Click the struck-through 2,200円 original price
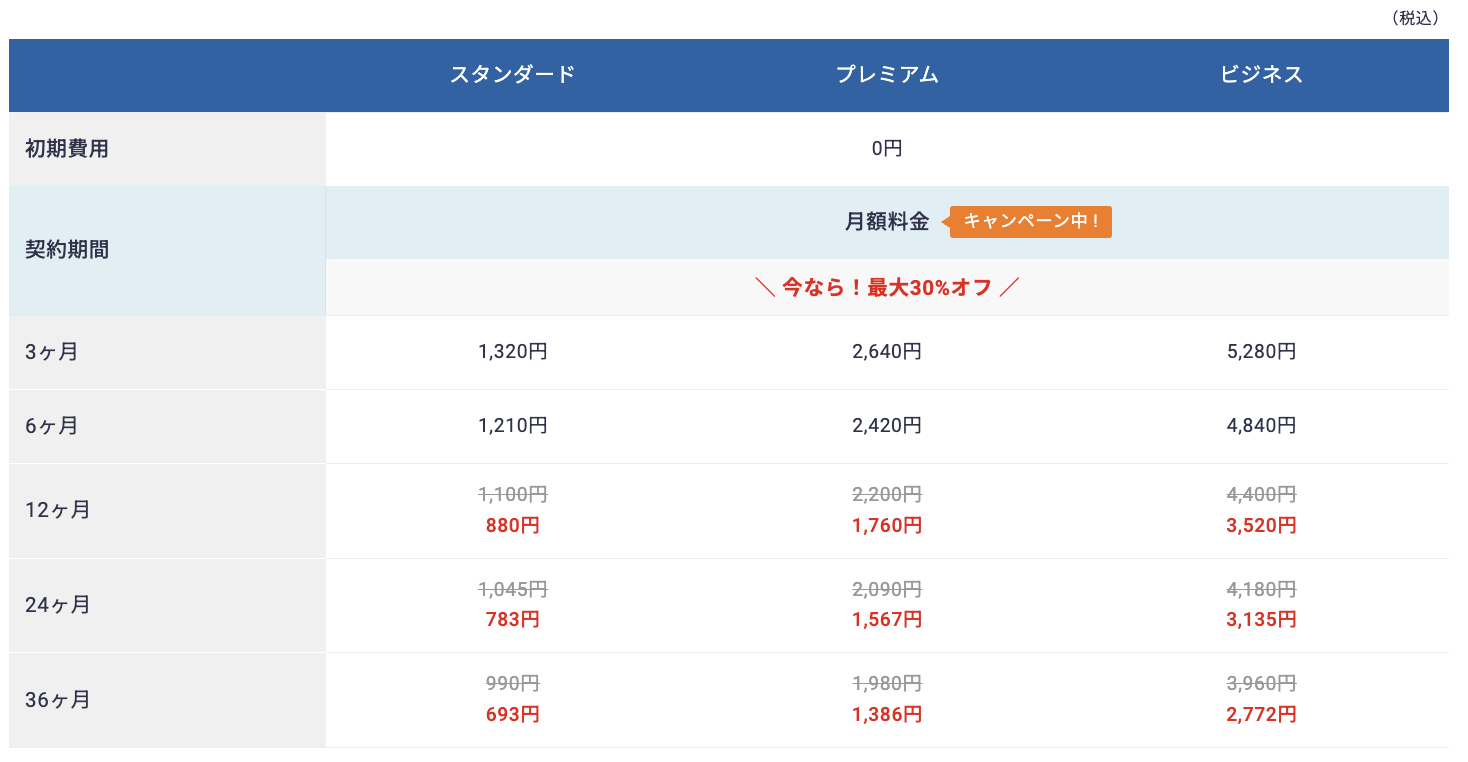The image size is (1468, 762). [887, 494]
